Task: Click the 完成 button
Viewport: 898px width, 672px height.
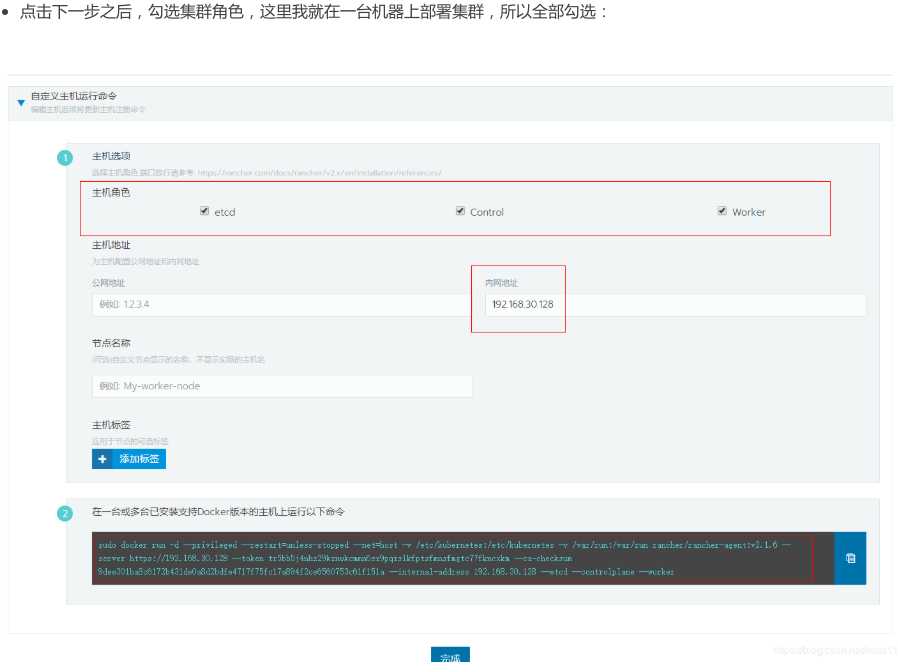Action: (450, 656)
